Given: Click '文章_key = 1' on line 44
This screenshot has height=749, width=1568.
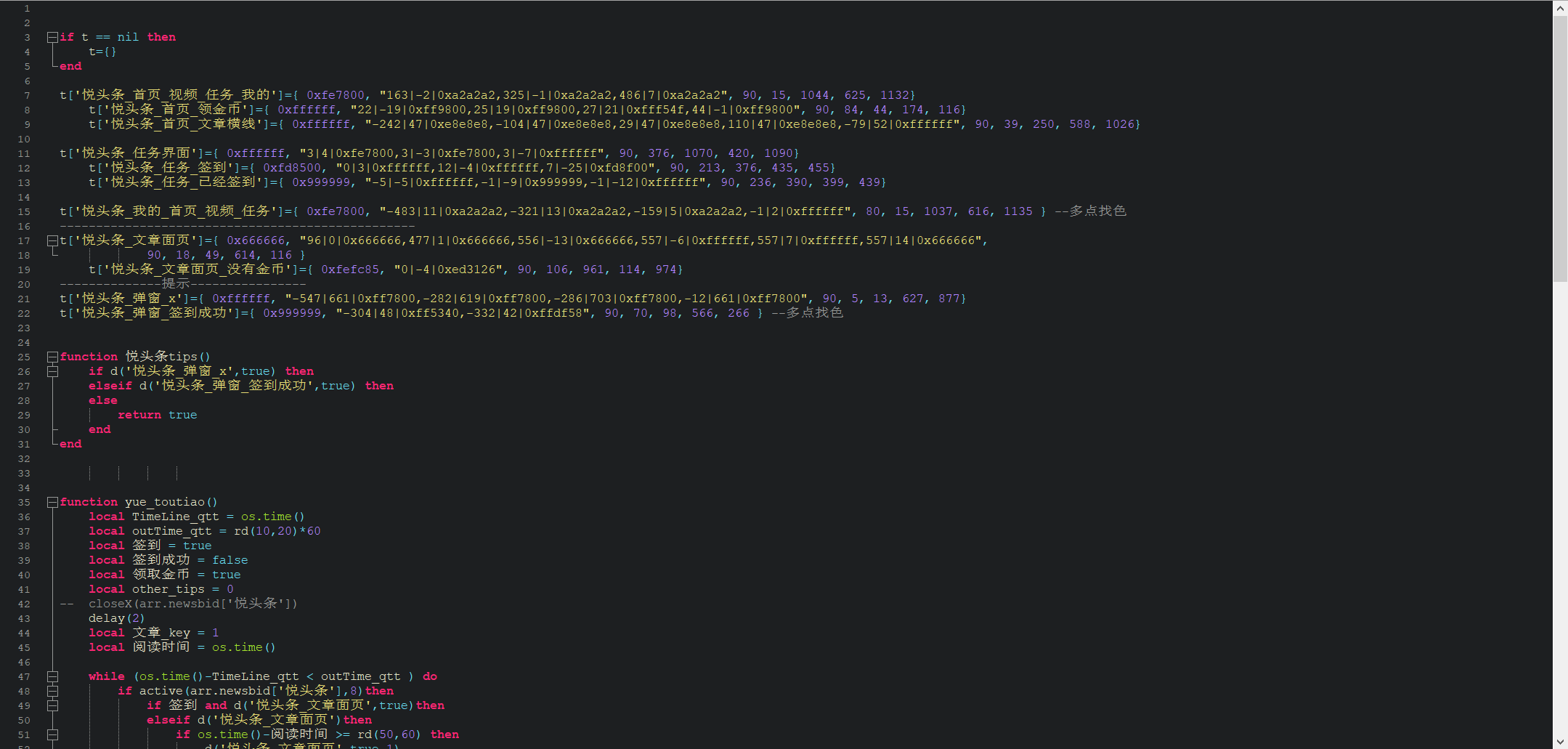Looking at the screenshot, I should [176, 633].
